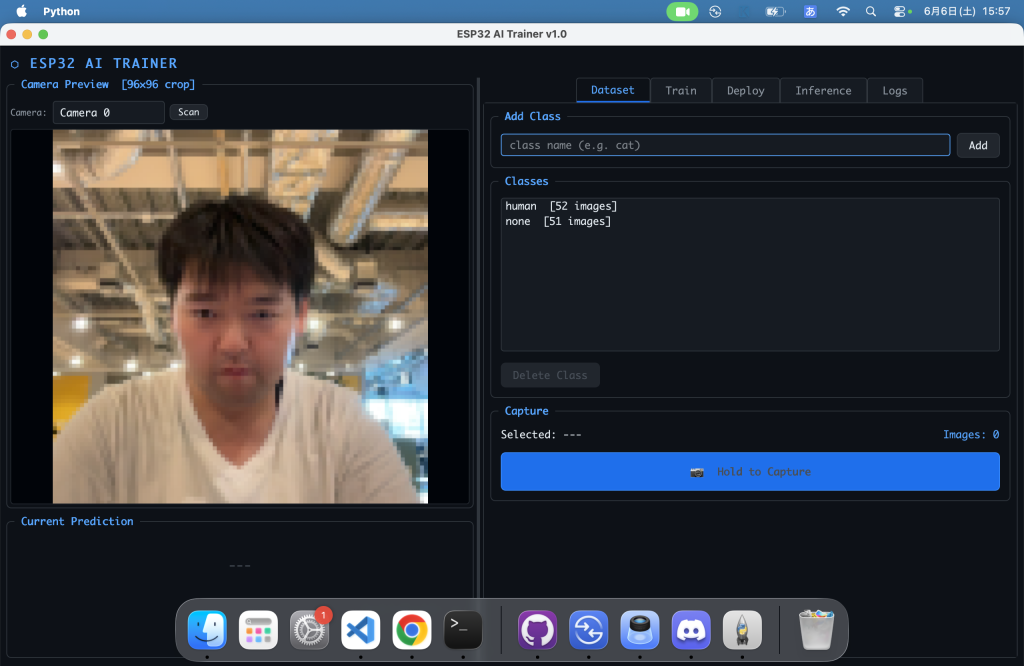The width and height of the screenshot is (1024, 666).
Task: Open System Settings from the Dock
Action: point(309,630)
